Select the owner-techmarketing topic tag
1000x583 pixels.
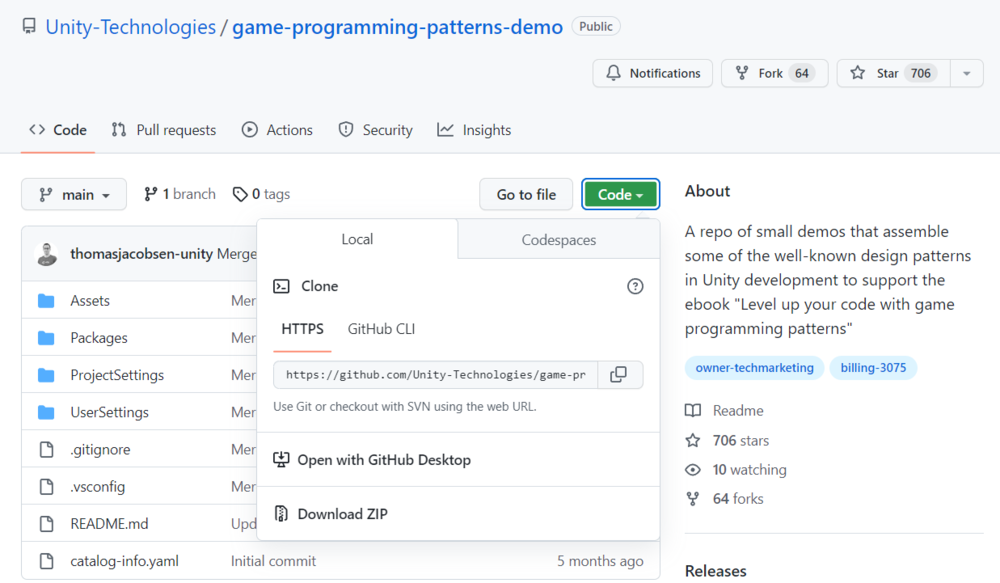(x=754, y=368)
